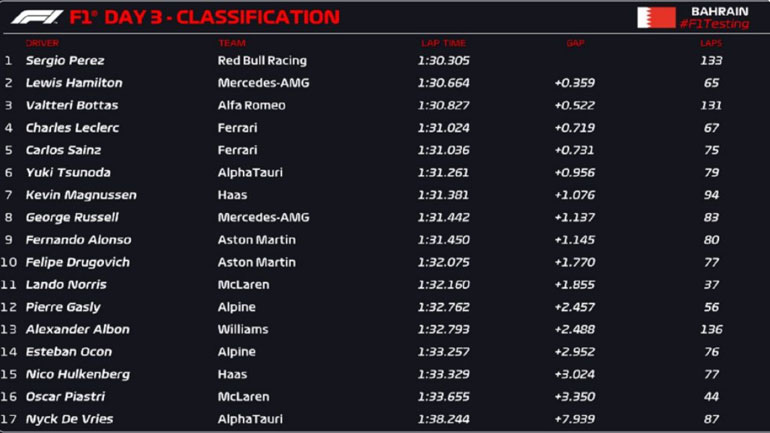Click the Bahrain flag icon
The height and width of the screenshot is (433, 770).
click(x=656, y=17)
